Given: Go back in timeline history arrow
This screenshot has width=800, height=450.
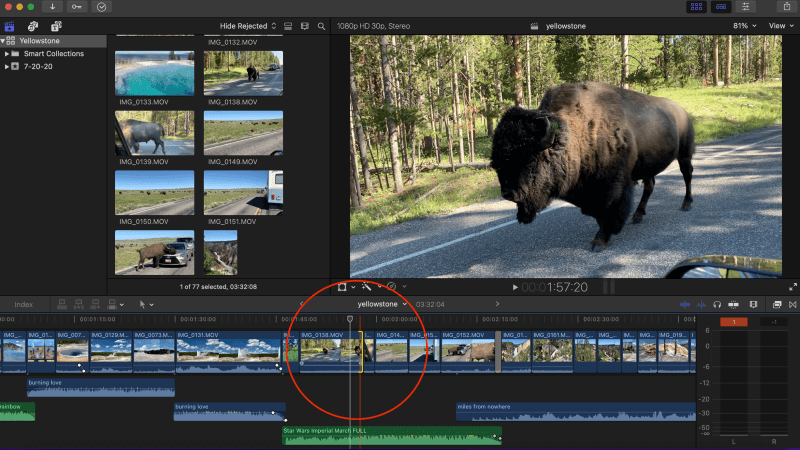Looking at the screenshot, I should (301, 304).
